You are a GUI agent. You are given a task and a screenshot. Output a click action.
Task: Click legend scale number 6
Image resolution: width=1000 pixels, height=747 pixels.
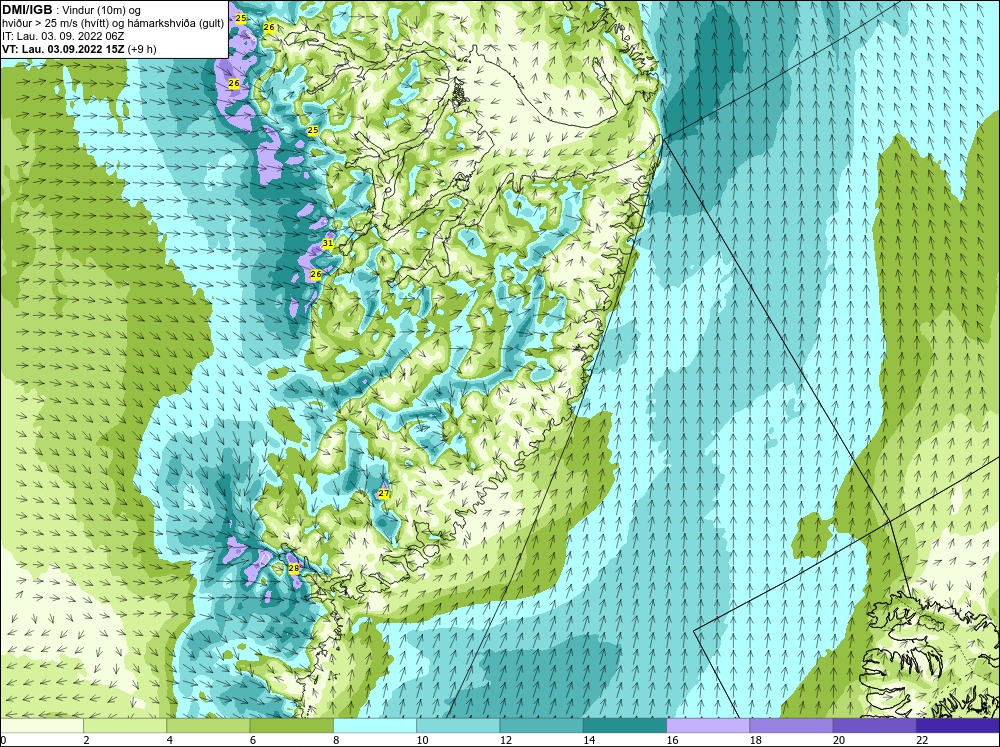253,740
